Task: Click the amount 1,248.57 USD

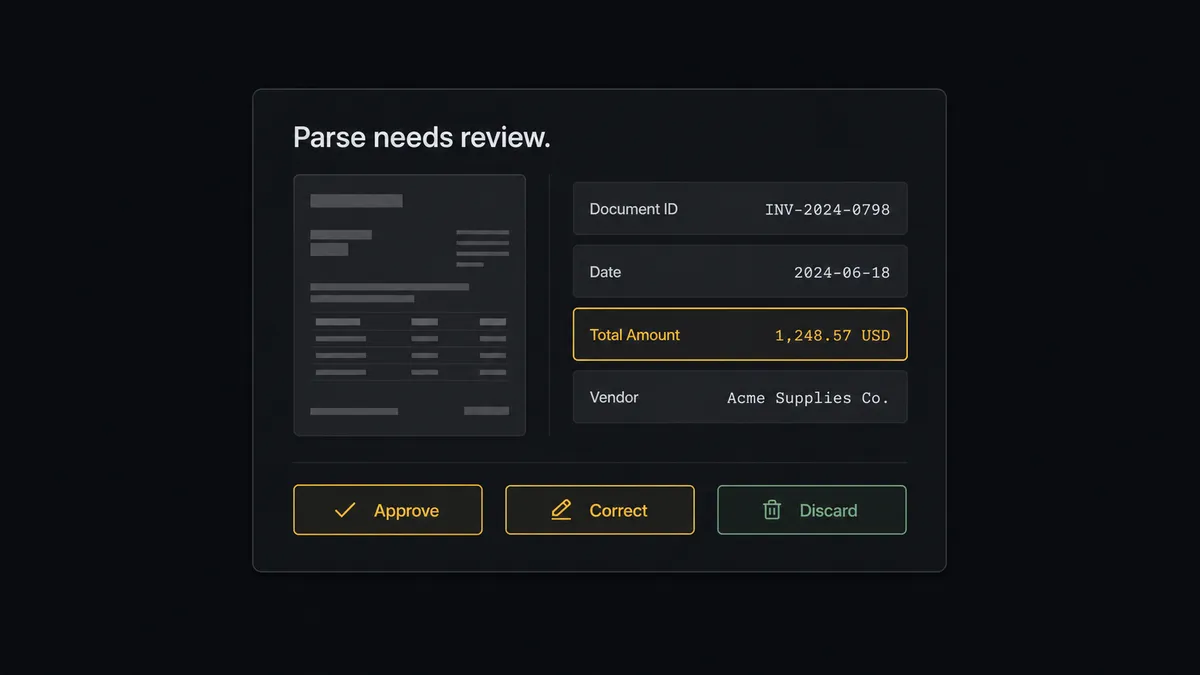Action: click(832, 336)
